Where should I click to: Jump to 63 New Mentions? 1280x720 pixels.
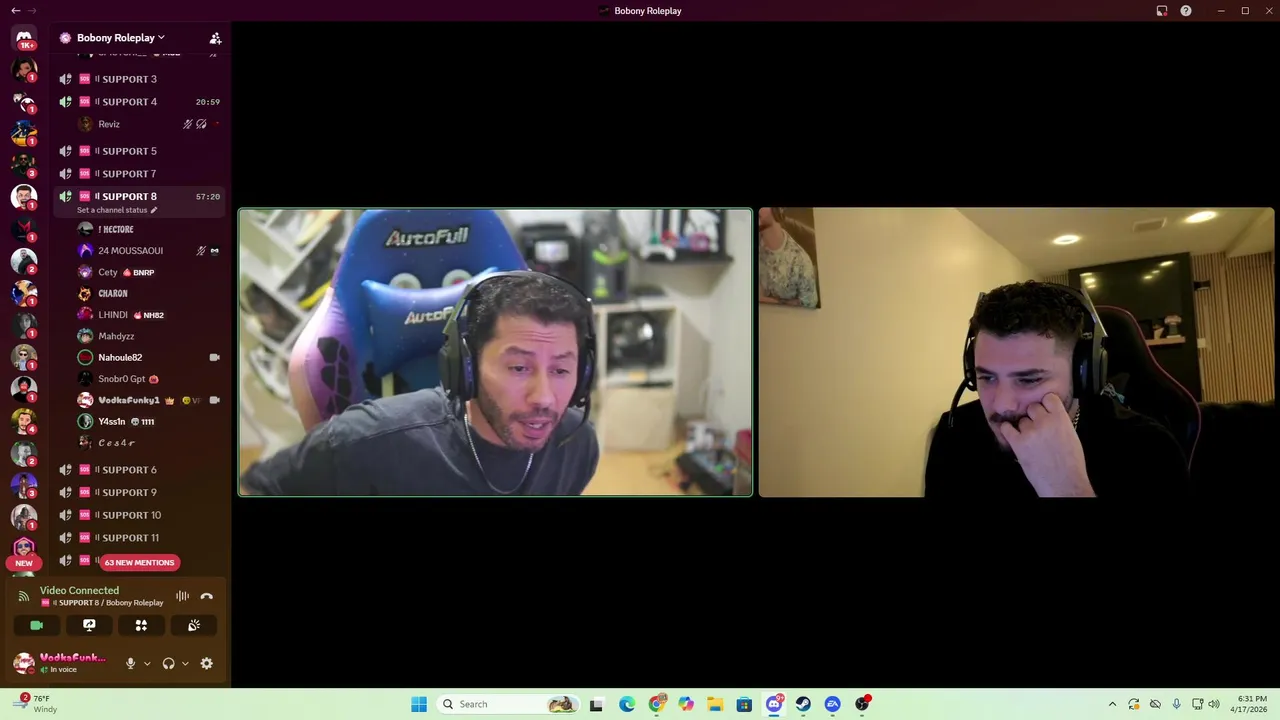[x=140, y=562]
